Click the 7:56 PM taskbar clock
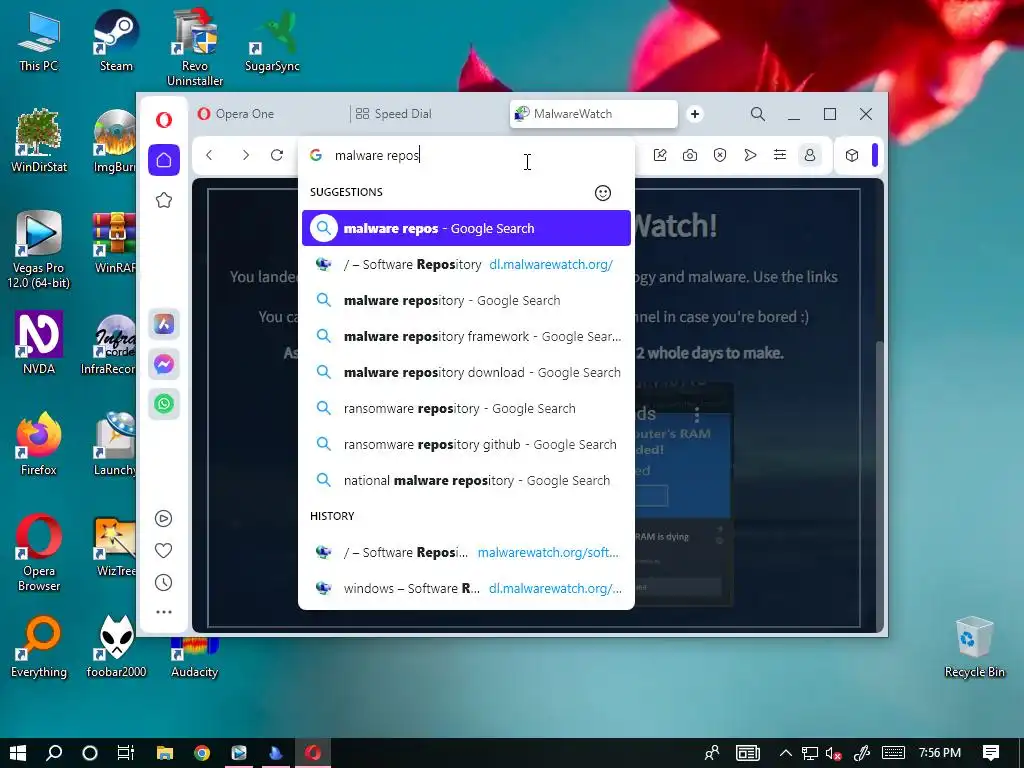1024x768 pixels. 940,753
